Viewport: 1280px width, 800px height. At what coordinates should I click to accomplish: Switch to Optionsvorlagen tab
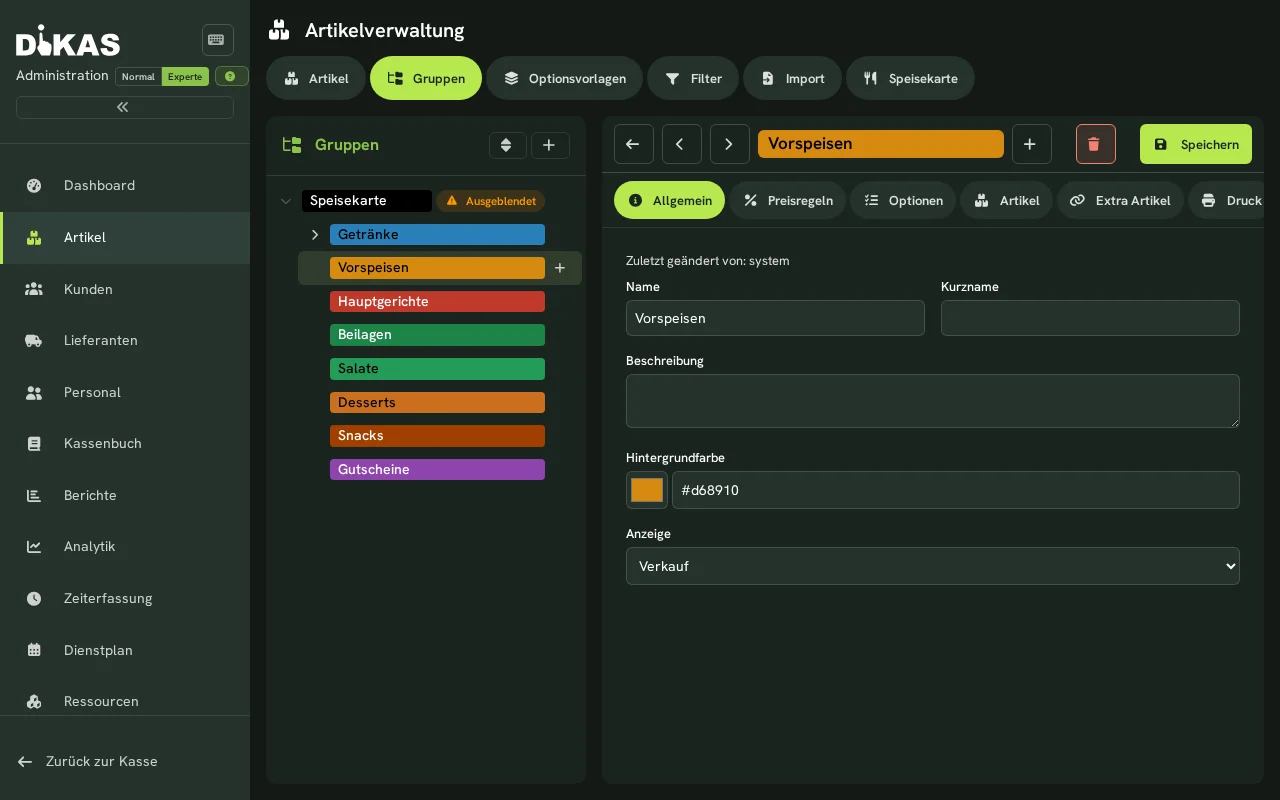[565, 78]
